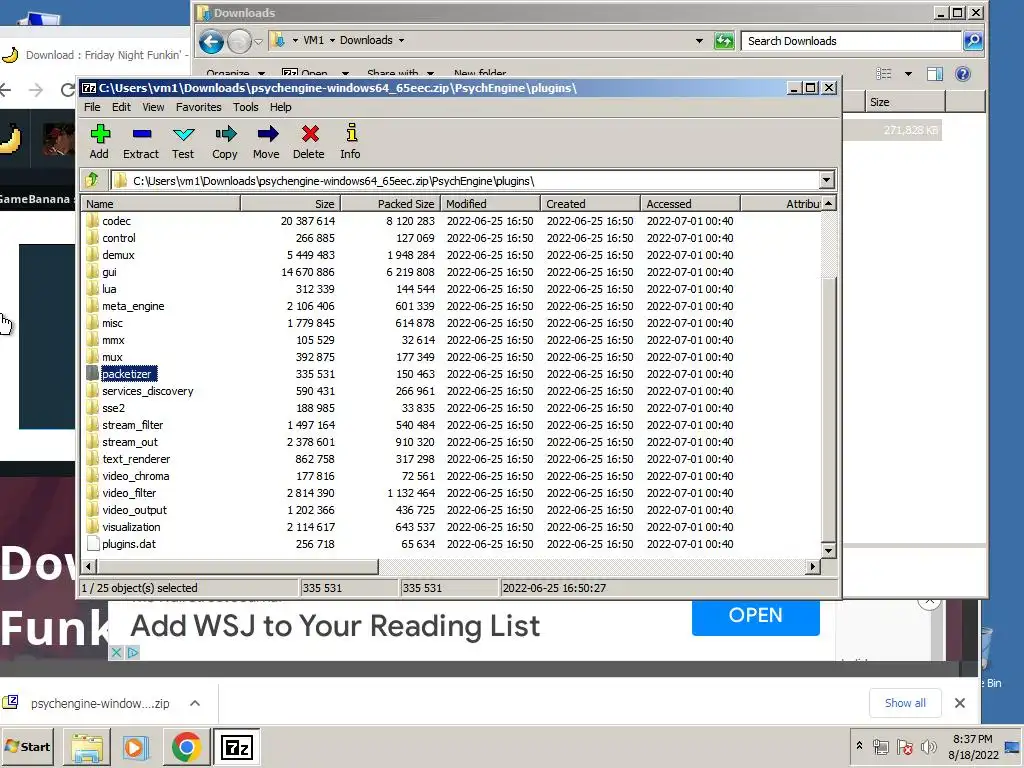The height and width of the screenshot is (768, 1024).
Task: Click the Search Downloads field
Action: tap(852, 40)
